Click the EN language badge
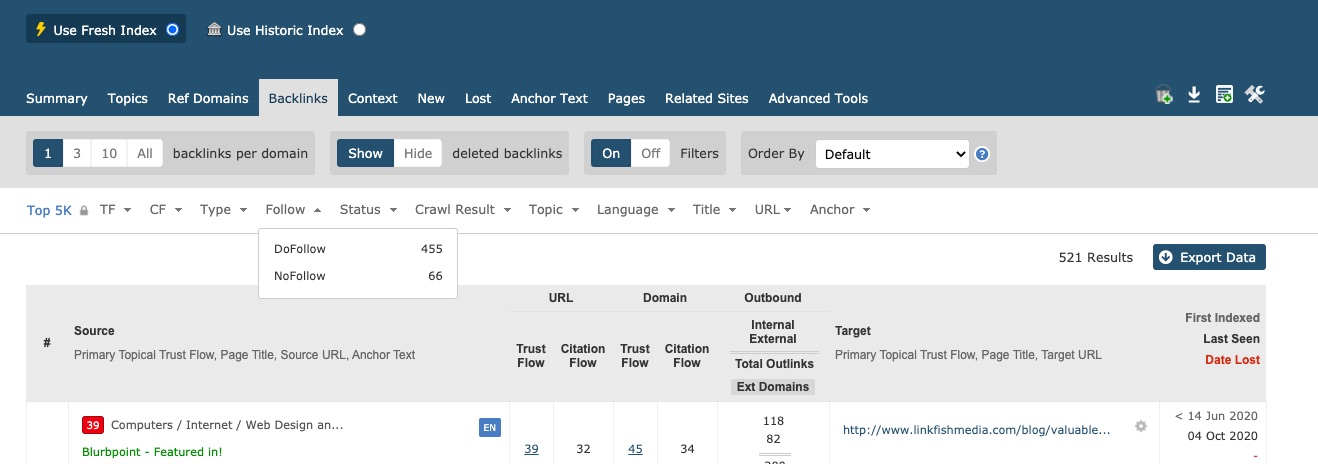This screenshot has height=464, width=1318. [x=489, y=428]
